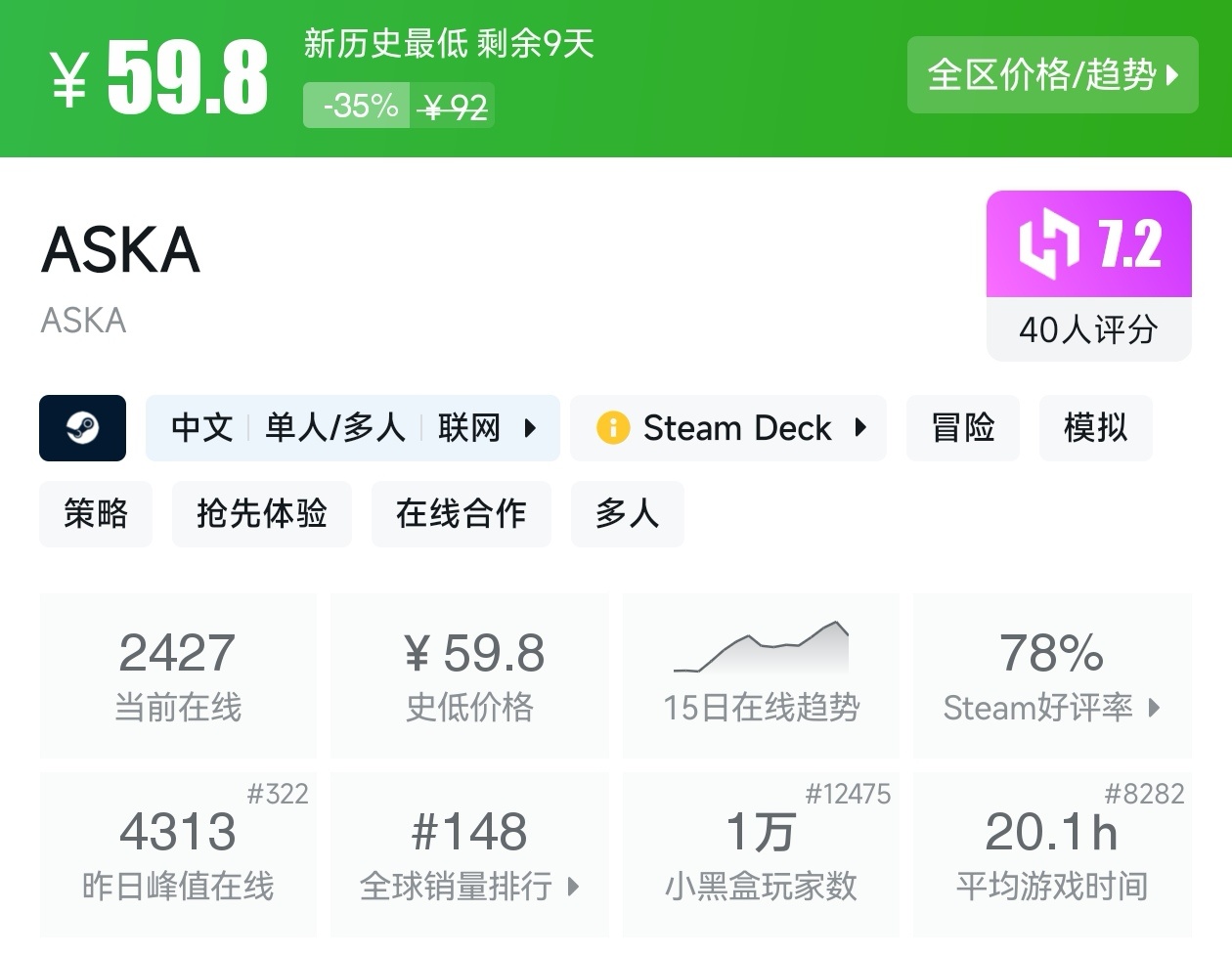
Task: Tap the 抢先体验 early access tag
Action: tap(262, 513)
